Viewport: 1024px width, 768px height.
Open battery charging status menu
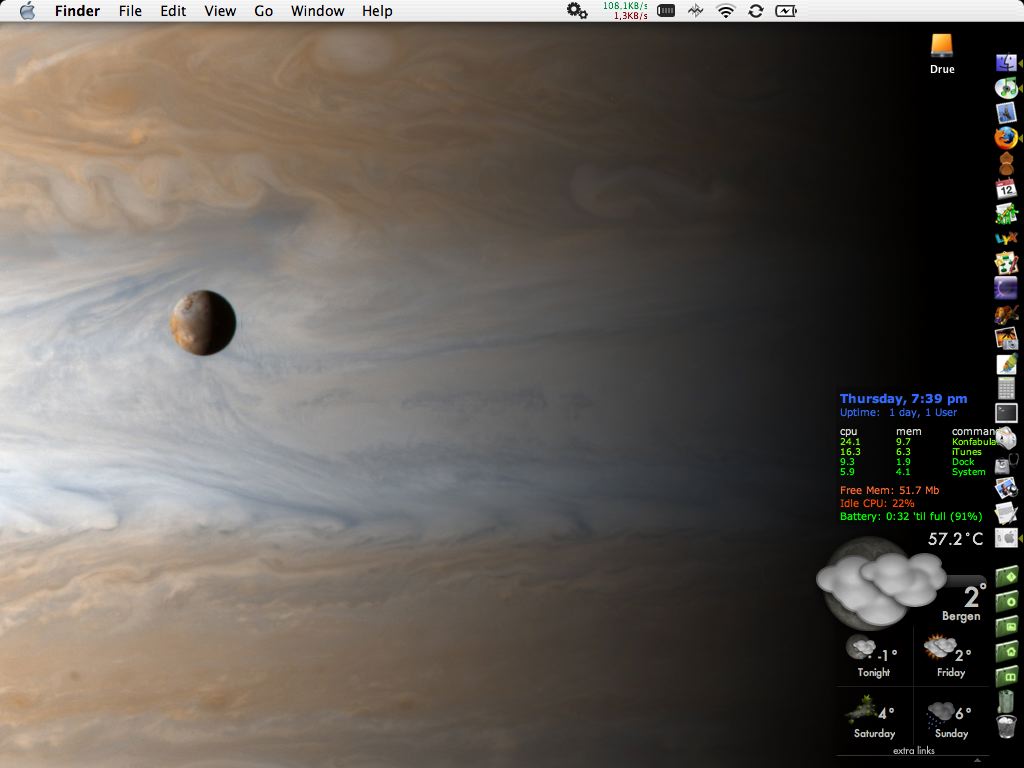(x=786, y=11)
